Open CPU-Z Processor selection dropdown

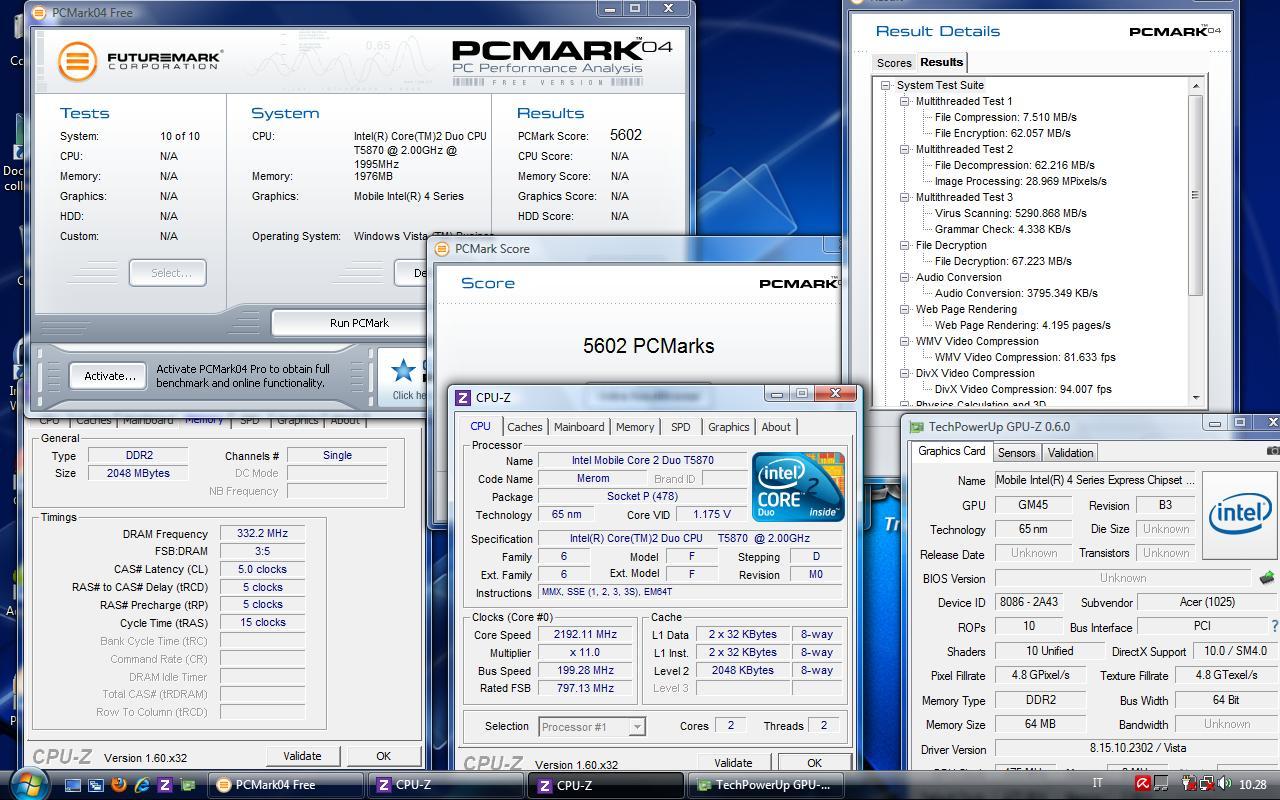[637, 727]
